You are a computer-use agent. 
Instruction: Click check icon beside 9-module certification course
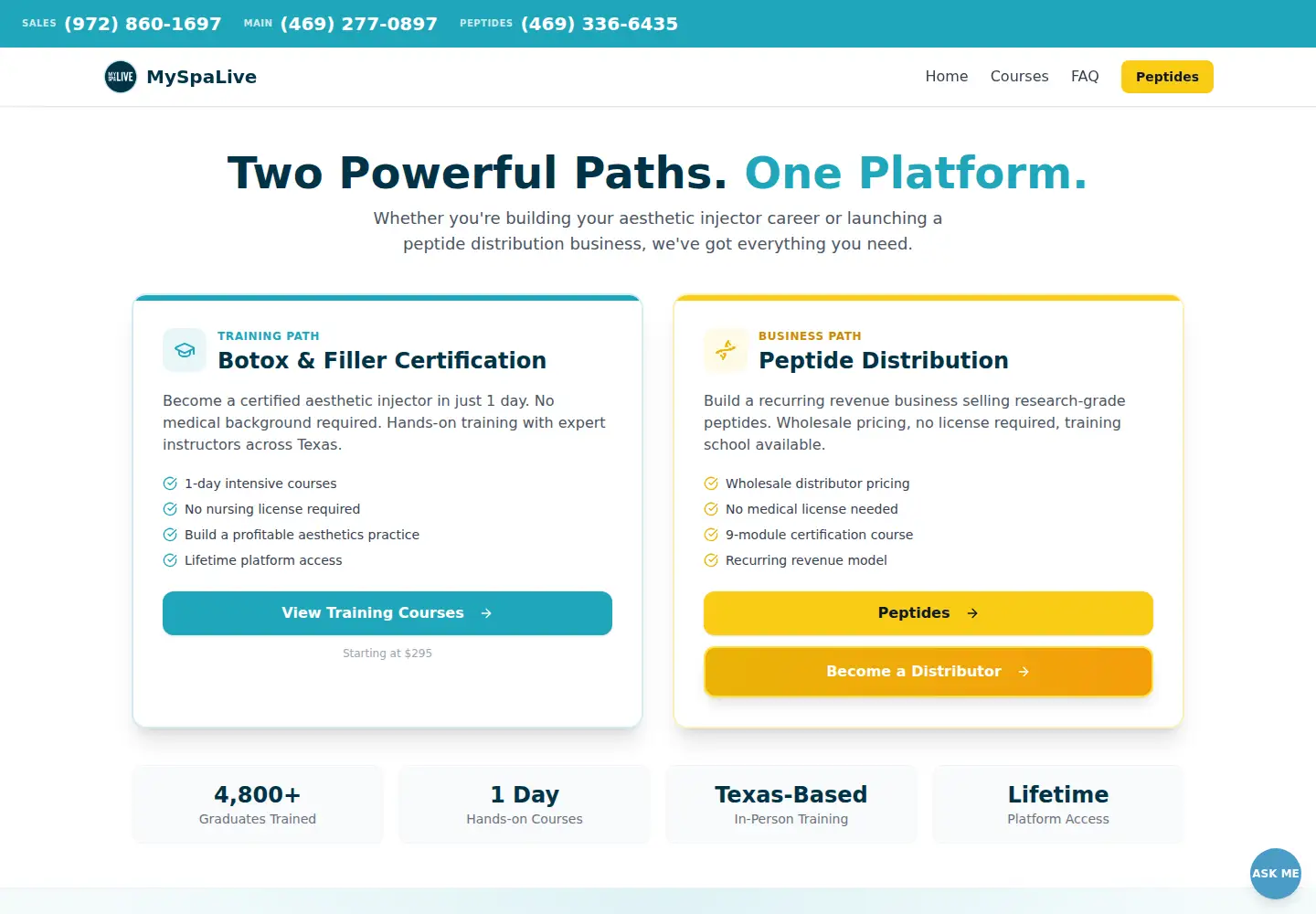[x=711, y=535]
